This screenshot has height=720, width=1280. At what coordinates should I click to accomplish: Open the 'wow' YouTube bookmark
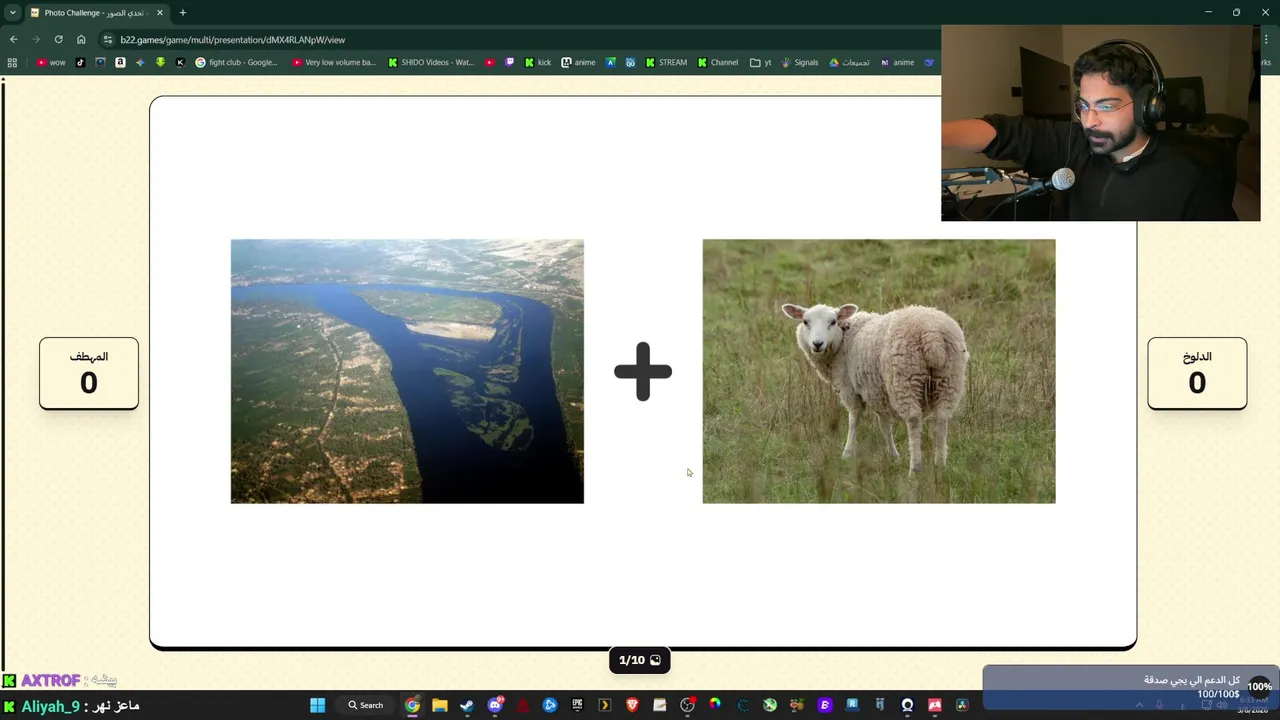coord(50,62)
